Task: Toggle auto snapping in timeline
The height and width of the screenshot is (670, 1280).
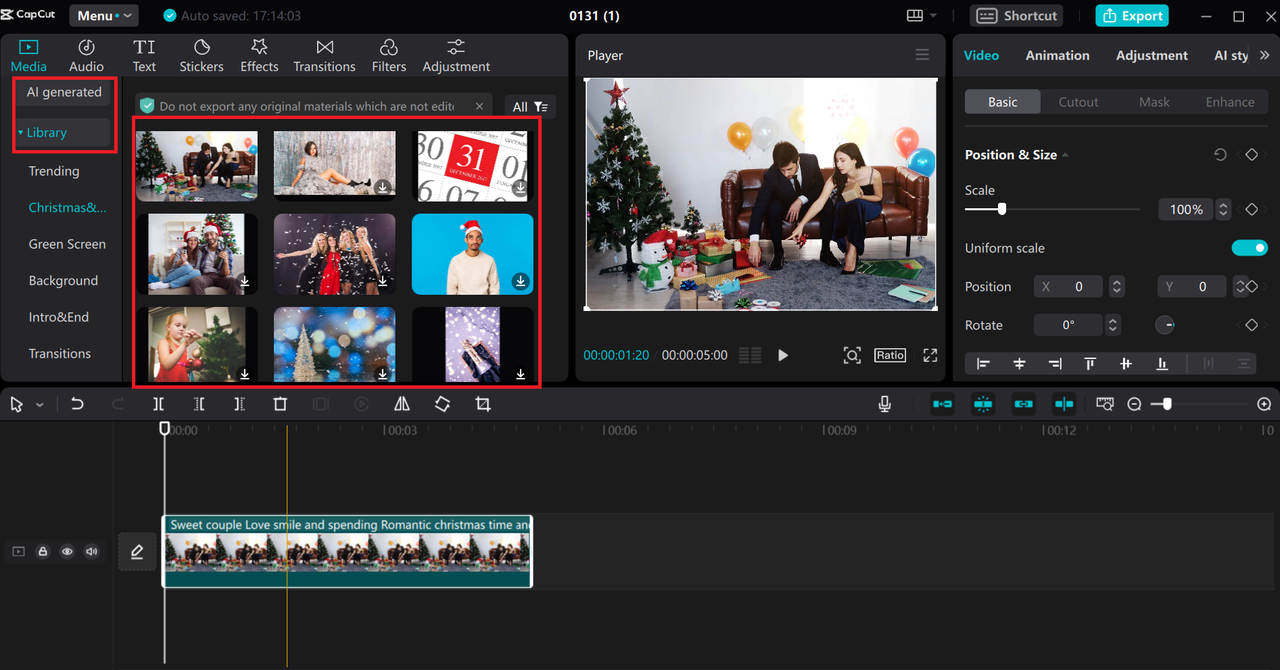Action: [983, 404]
